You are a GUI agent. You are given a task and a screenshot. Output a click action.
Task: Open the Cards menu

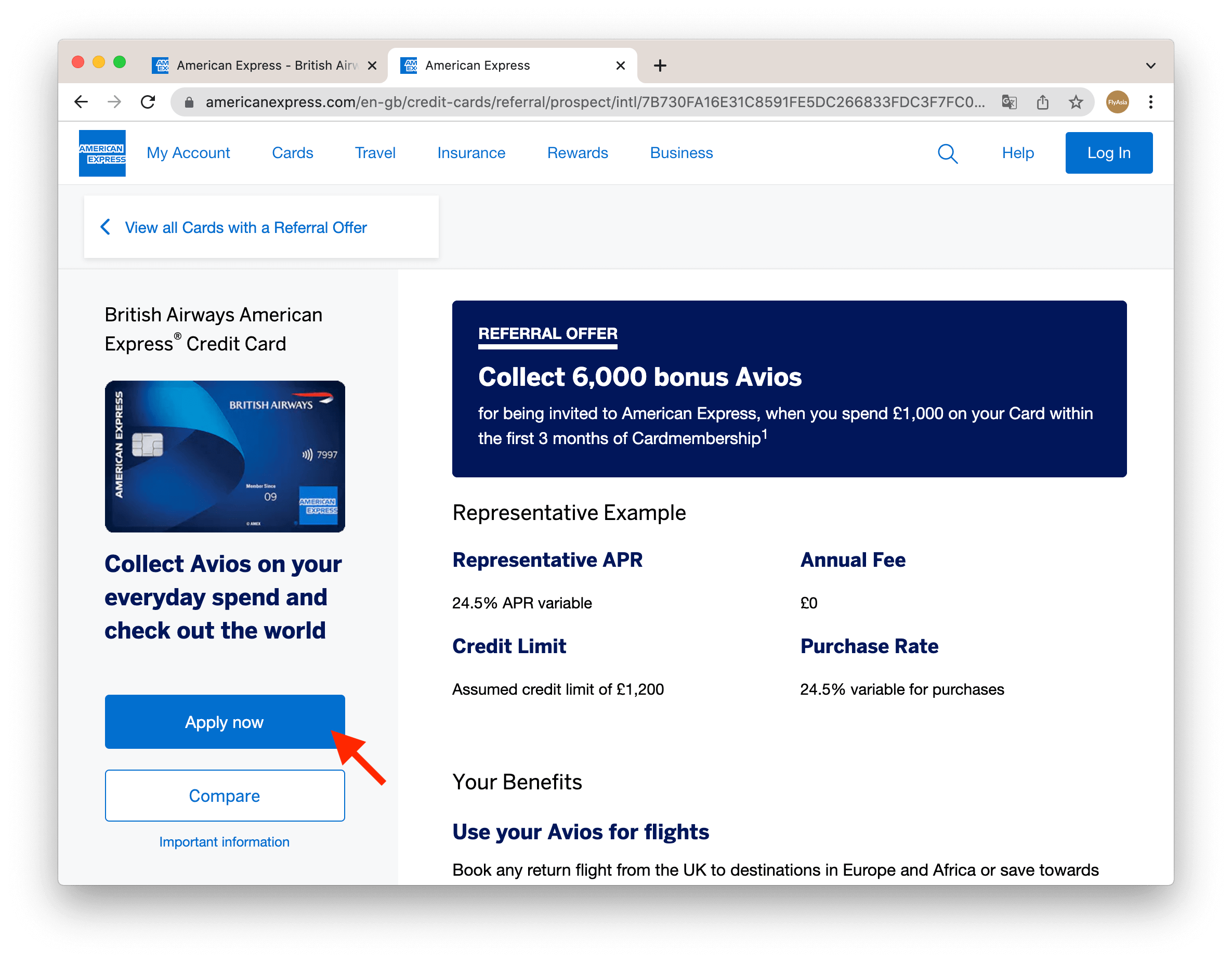click(292, 153)
